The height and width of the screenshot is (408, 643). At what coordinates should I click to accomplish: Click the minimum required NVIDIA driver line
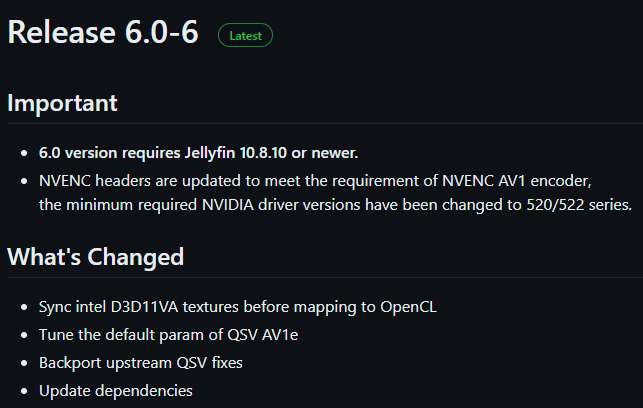[x=335, y=205]
